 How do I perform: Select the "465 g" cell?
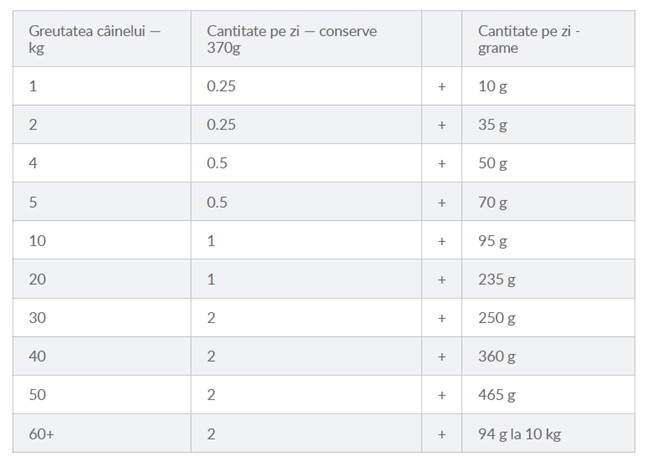point(495,395)
